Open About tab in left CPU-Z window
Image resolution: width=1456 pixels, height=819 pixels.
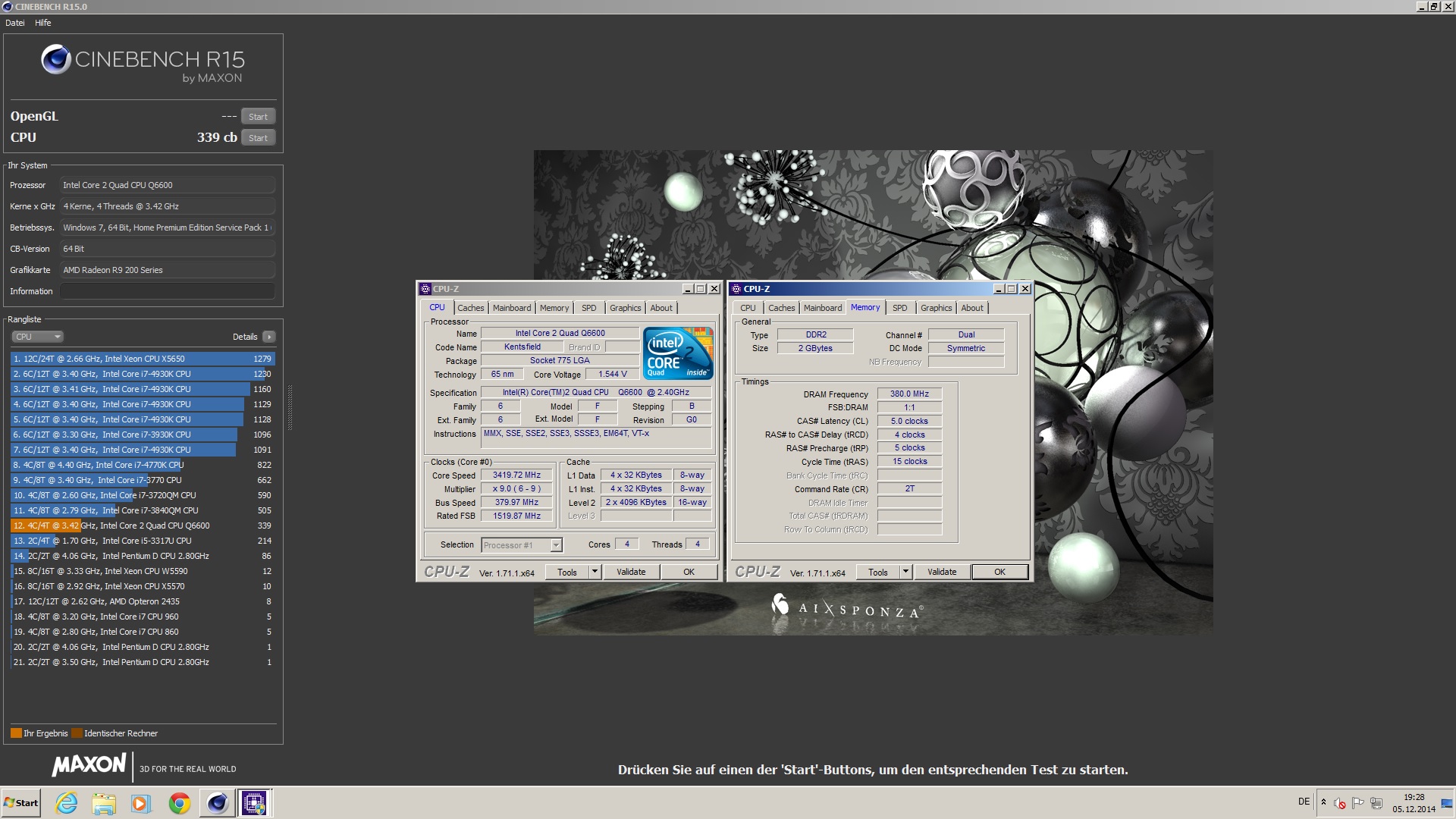pos(661,308)
